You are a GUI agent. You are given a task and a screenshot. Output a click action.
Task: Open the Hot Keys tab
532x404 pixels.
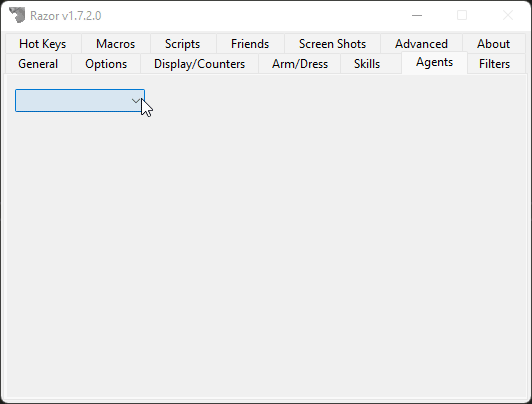click(43, 44)
